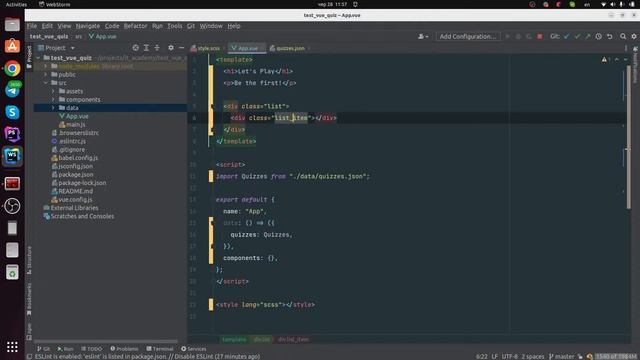Click 2 spaces indent in status bar

pyautogui.click(x=533, y=357)
